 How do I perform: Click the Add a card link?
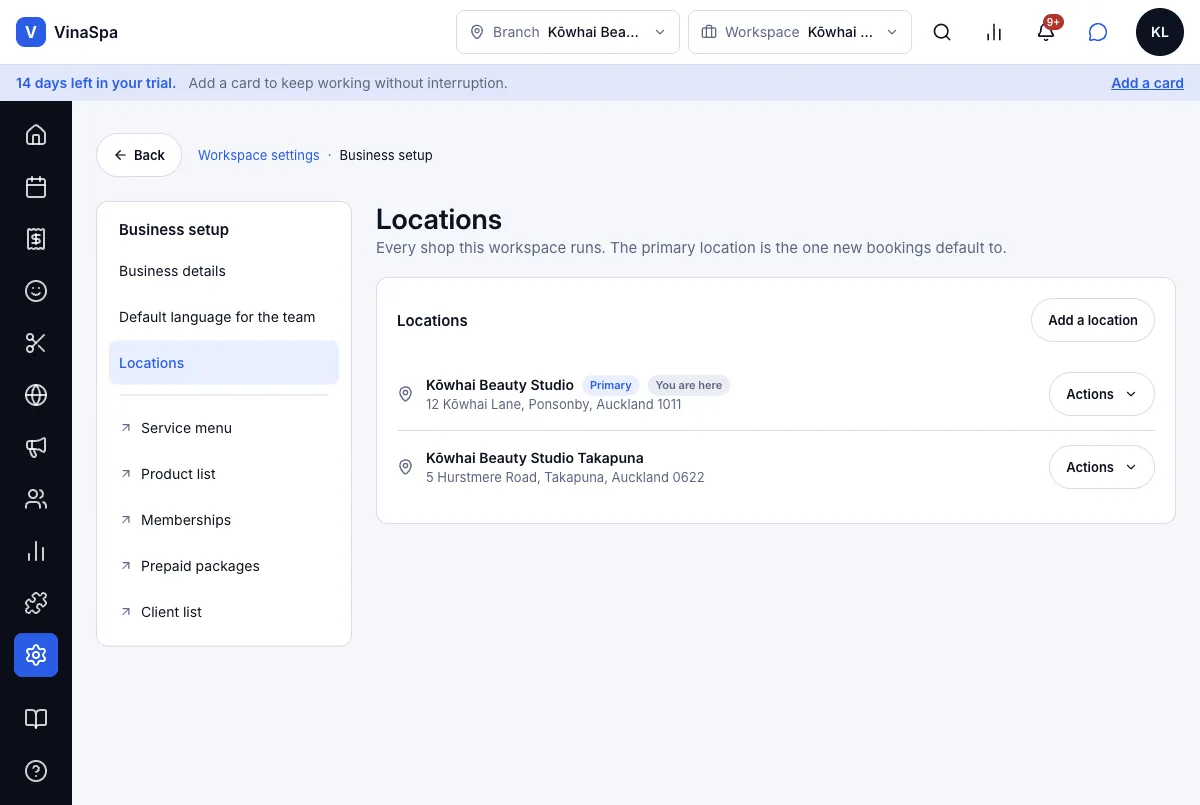tap(1147, 83)
